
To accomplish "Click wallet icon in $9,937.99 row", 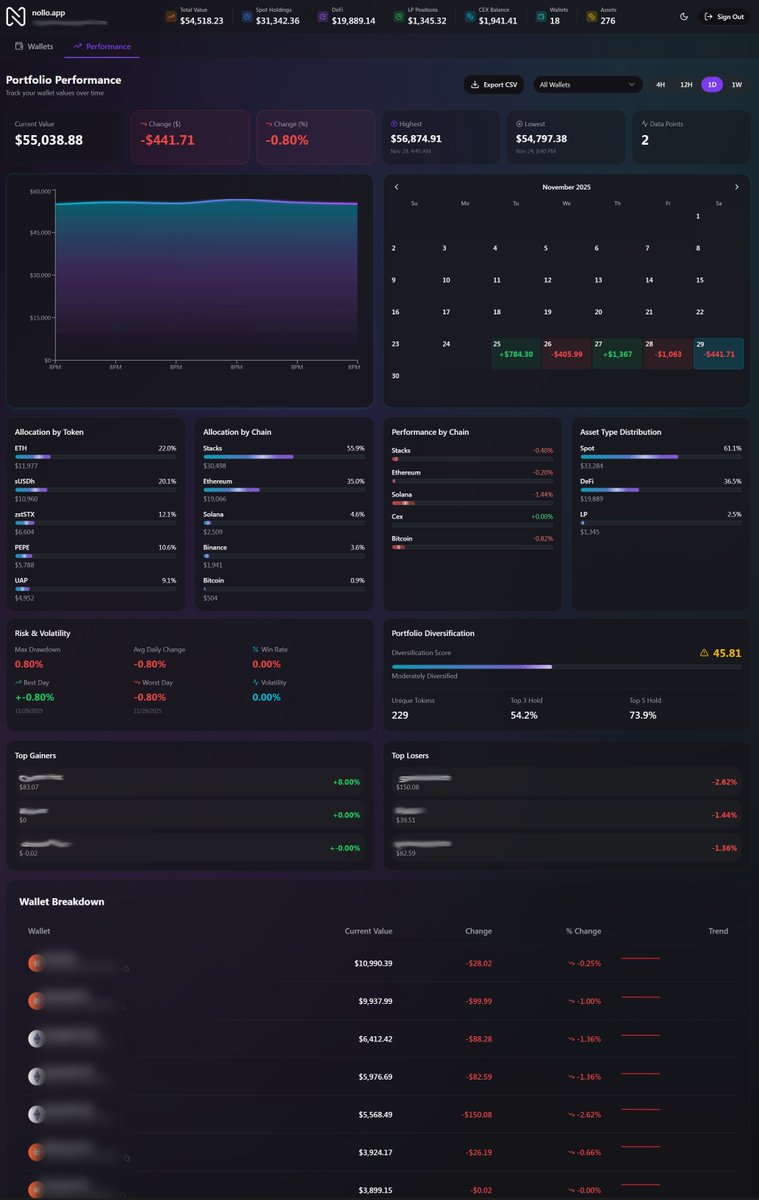I will (x=36, y=1001).
